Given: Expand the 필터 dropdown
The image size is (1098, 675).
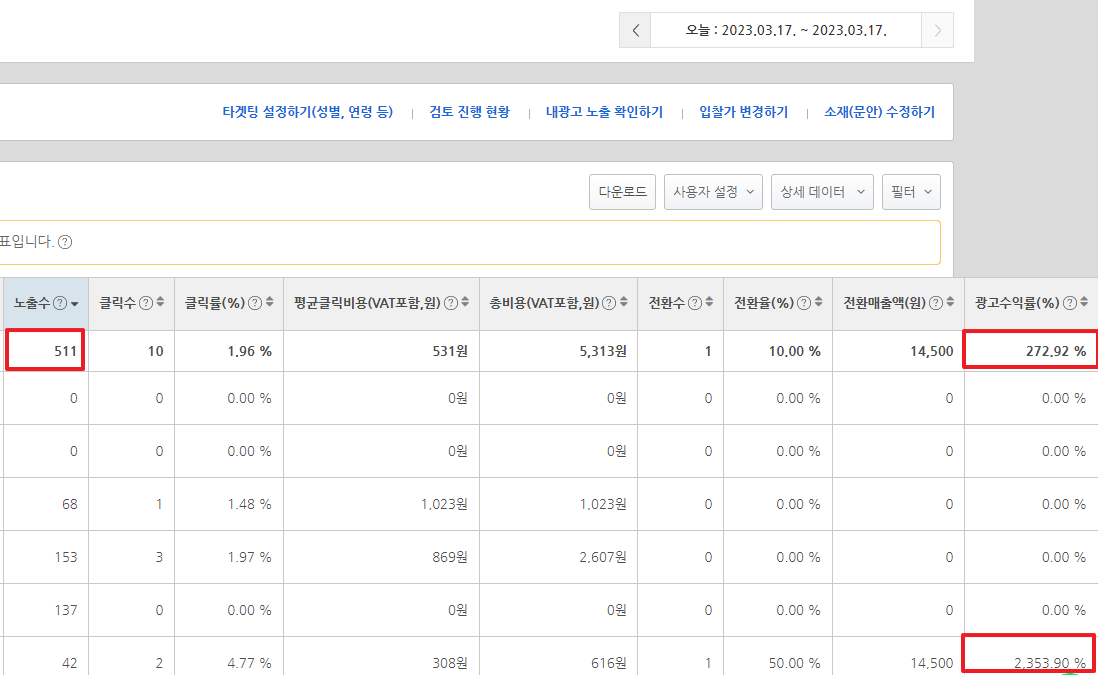Looking at the screenshot, I should pyautogui.click(x=911, y=192).
